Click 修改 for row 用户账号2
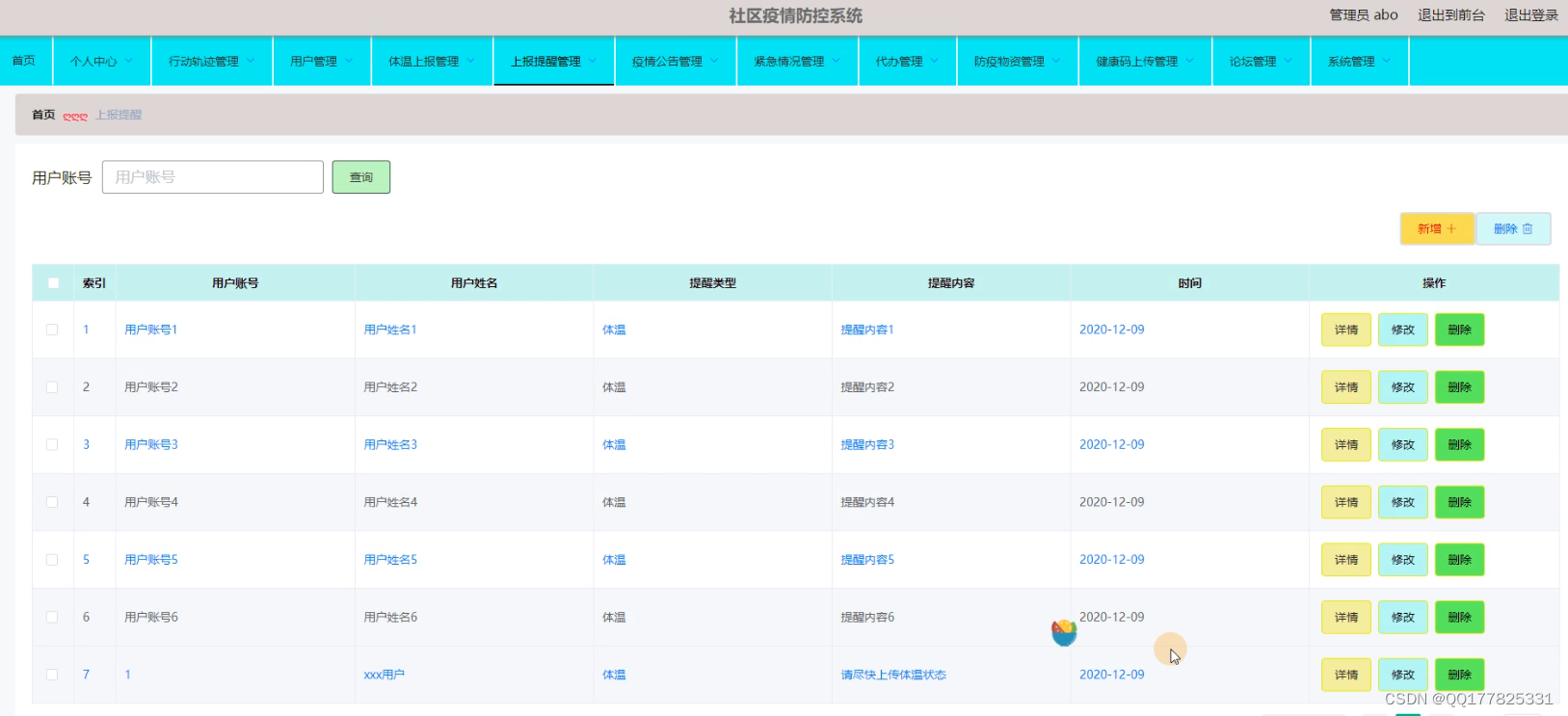 click(1403, 387)
